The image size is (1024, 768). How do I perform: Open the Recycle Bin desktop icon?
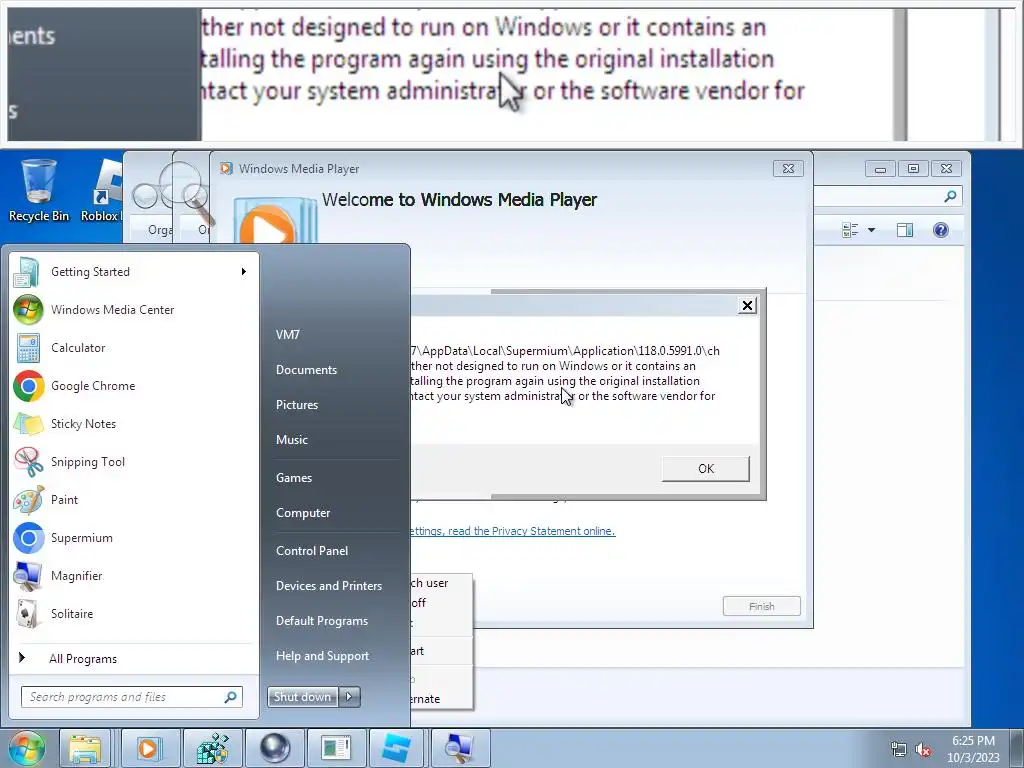(39, 190)
